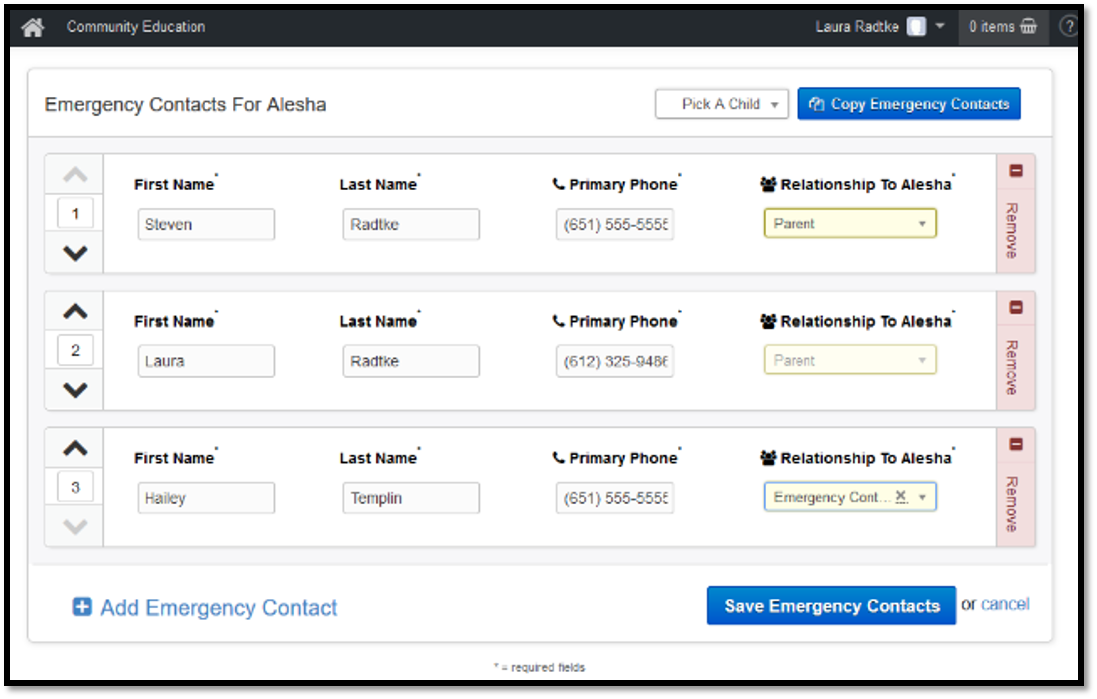The width and height of the screenshot is (1097, 699).
Task: Click the cancel link
Action: (x=1004, y=604)
